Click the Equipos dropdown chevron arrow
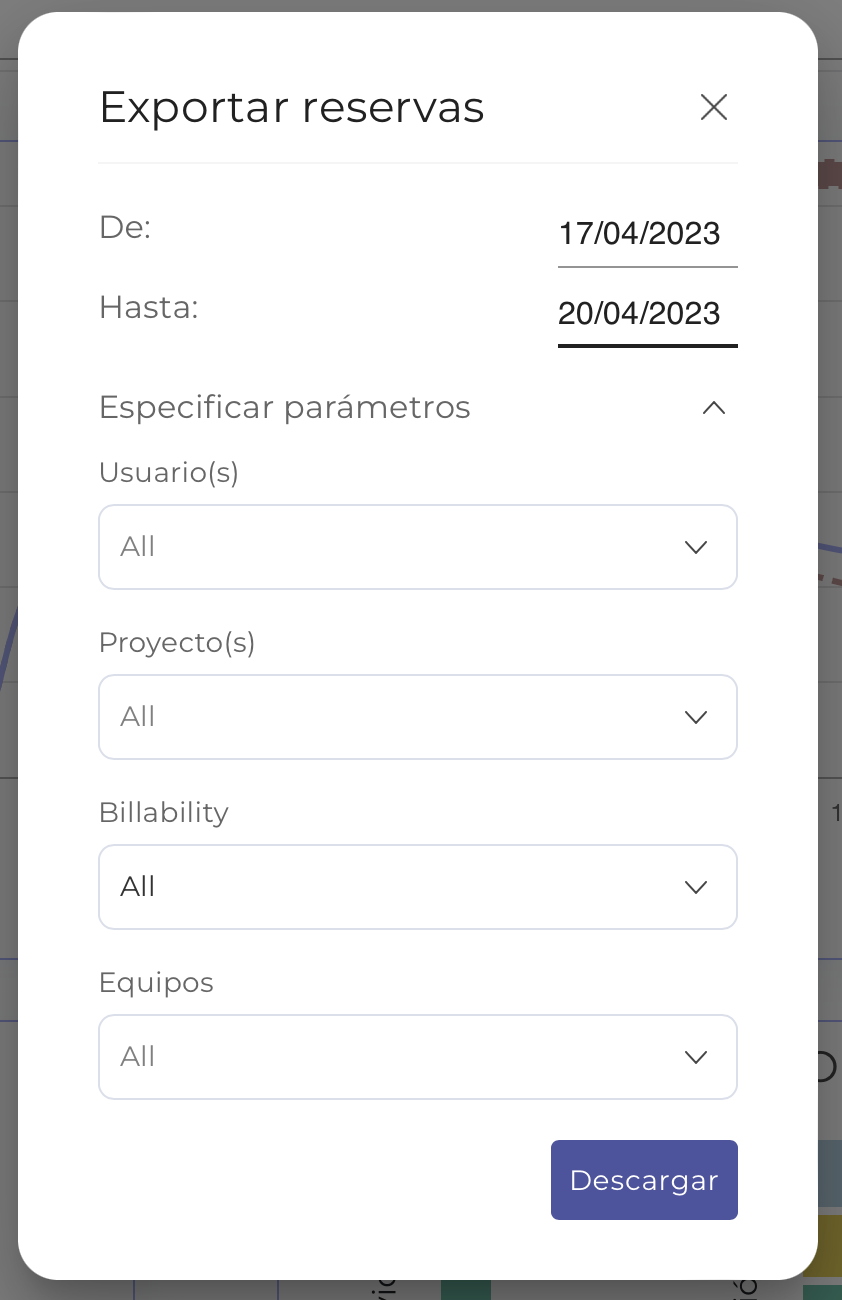Screen dimensions: 842x1300 click(696, 1057)
